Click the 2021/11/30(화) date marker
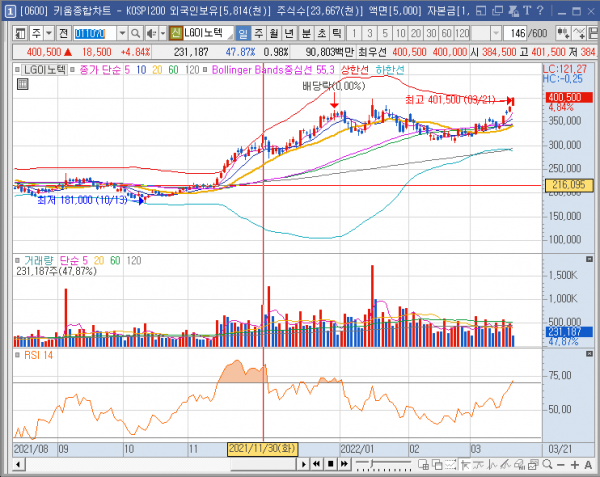This screenshot has width=600, height=477. tap(262, 449)
